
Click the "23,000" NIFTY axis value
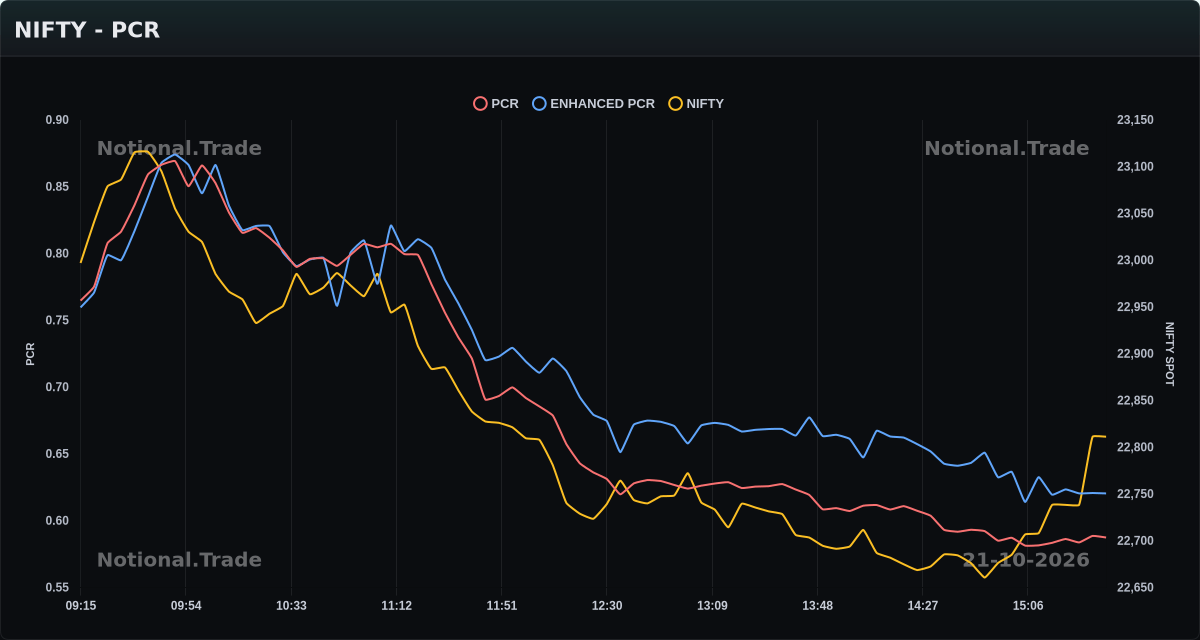1135,261
